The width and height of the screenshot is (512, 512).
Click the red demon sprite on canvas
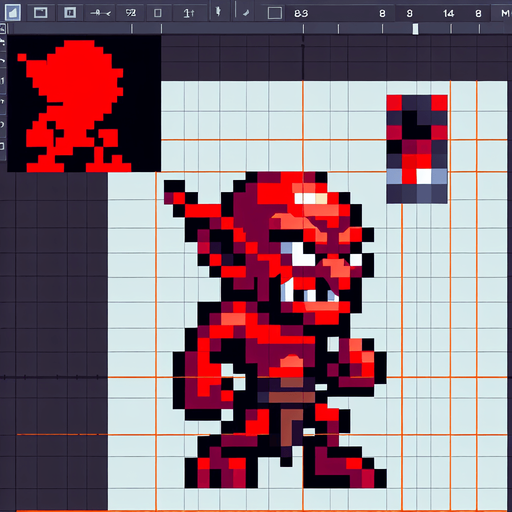(x=276, y=330)
